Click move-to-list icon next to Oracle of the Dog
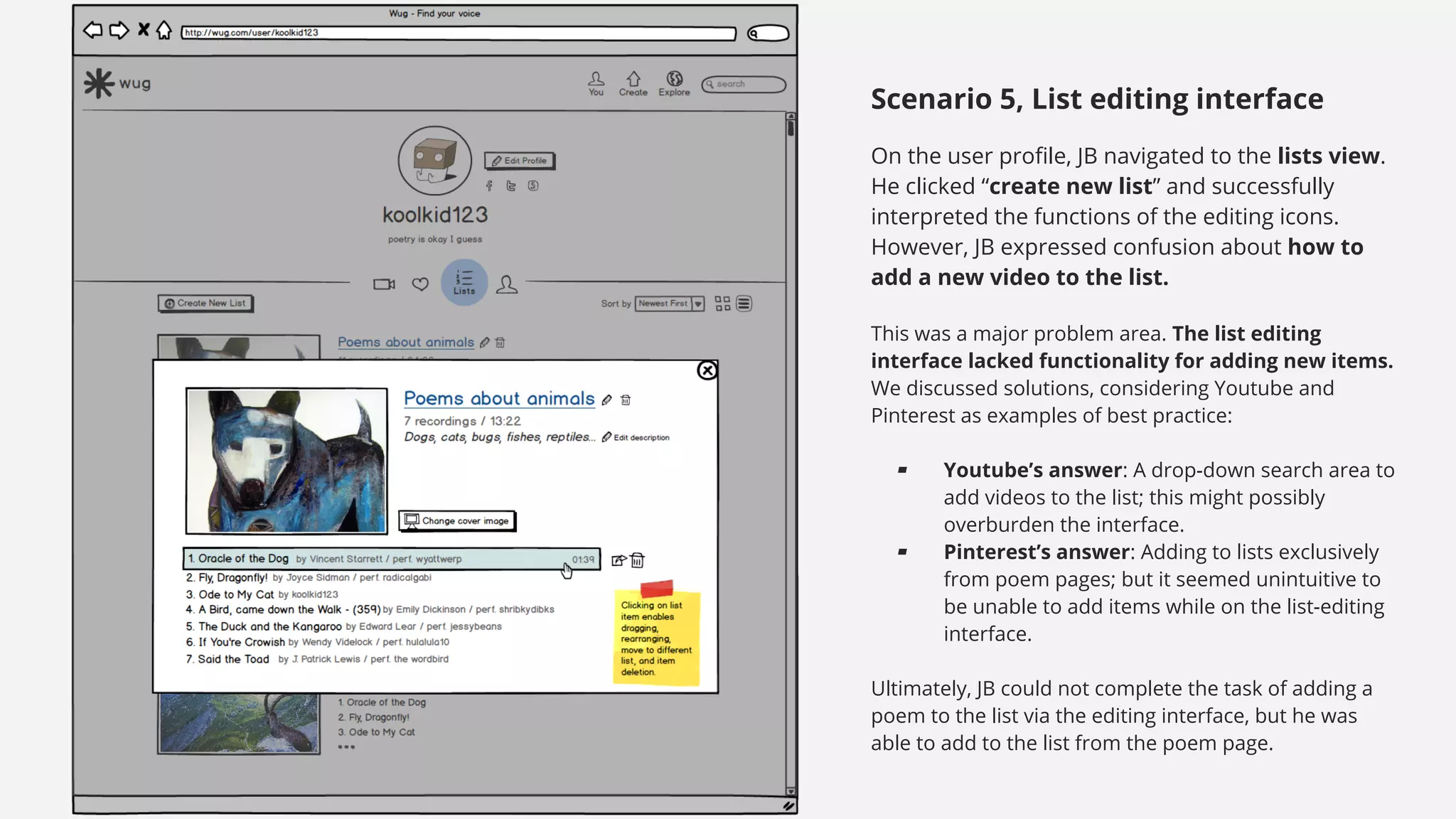1456x819 pixels. point(619,561)
